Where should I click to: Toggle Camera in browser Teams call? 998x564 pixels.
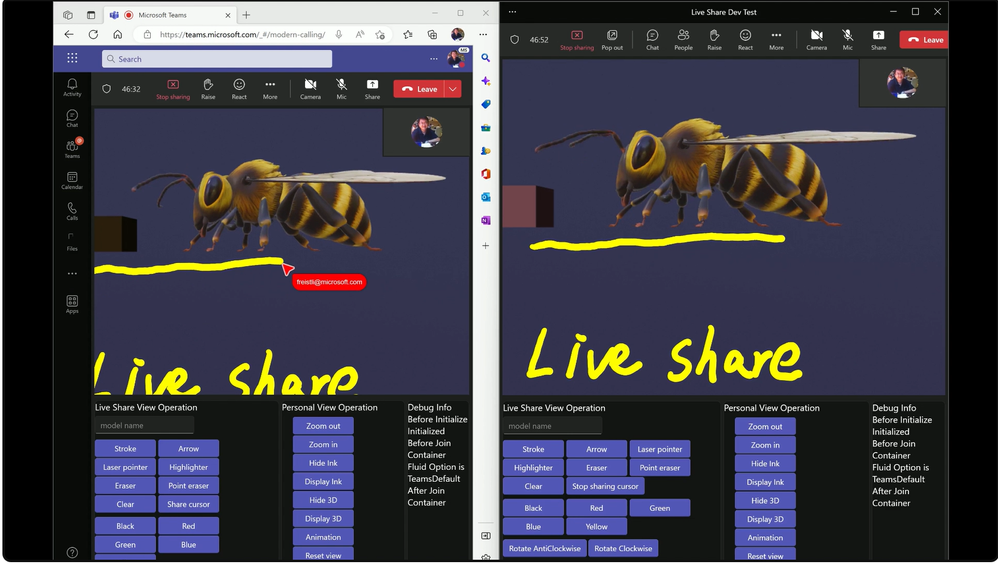tap(311, 89)
